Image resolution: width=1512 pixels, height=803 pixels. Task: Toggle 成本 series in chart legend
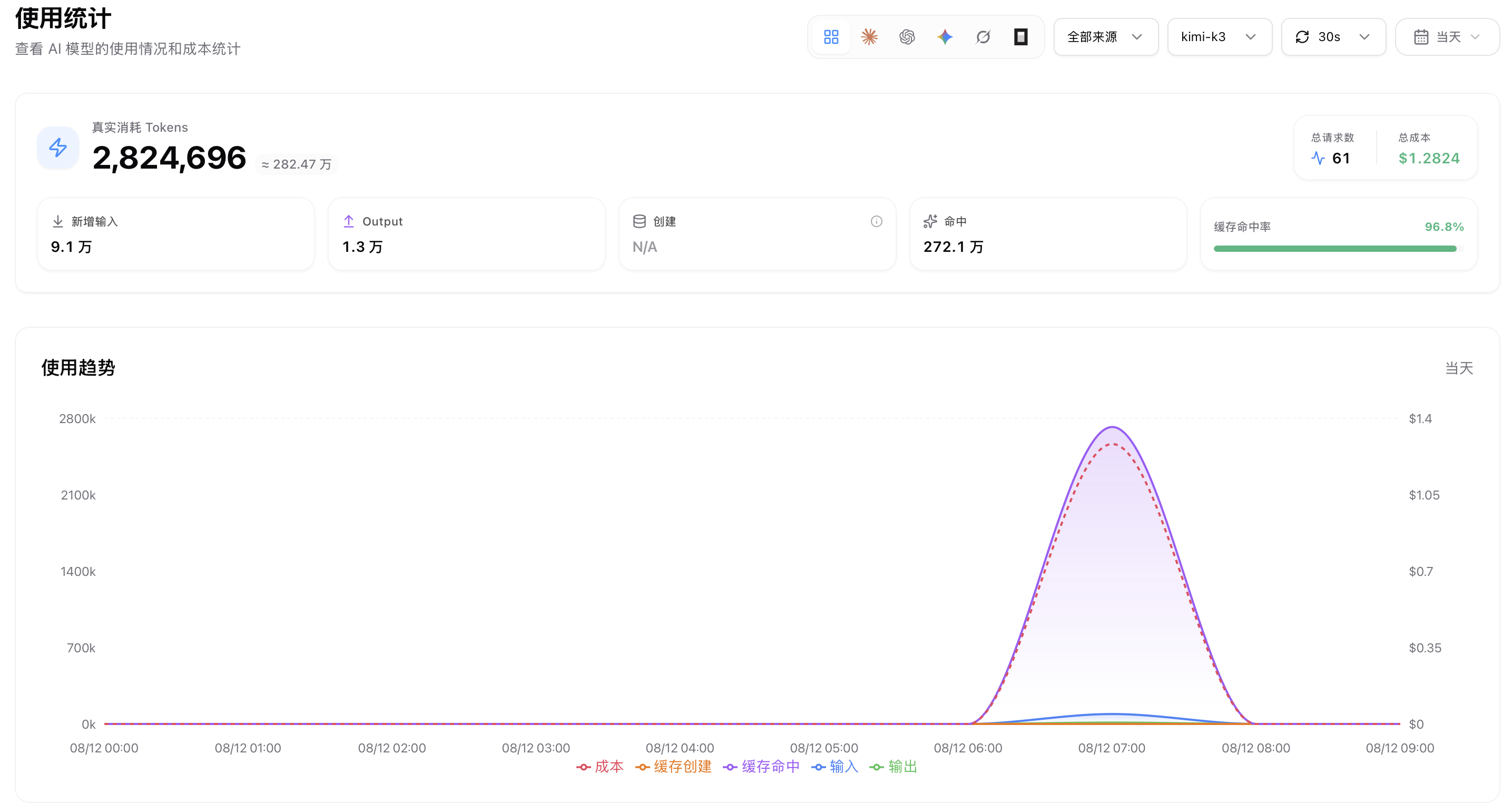(600, 767)
